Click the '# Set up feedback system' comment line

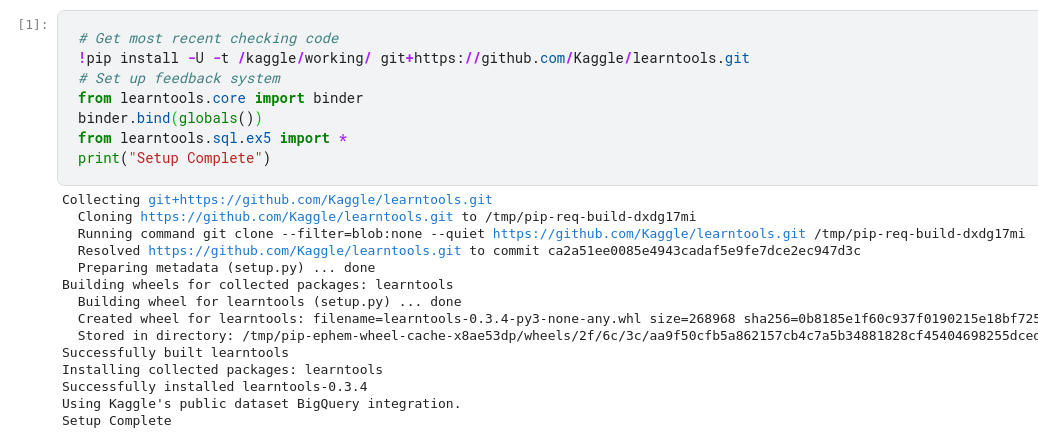[179, 78]
